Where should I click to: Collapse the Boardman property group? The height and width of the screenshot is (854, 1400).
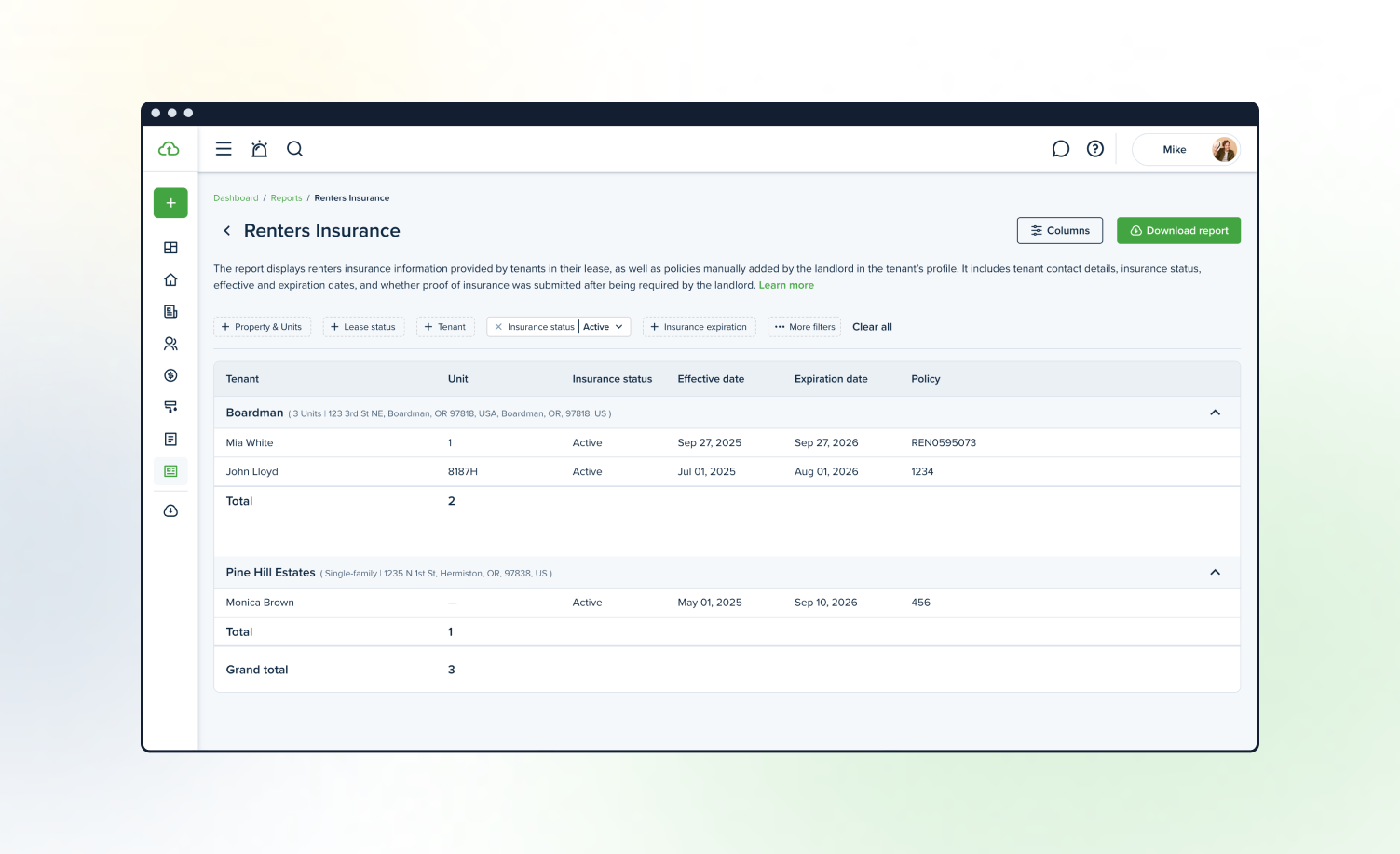[x=1215, y=413]
